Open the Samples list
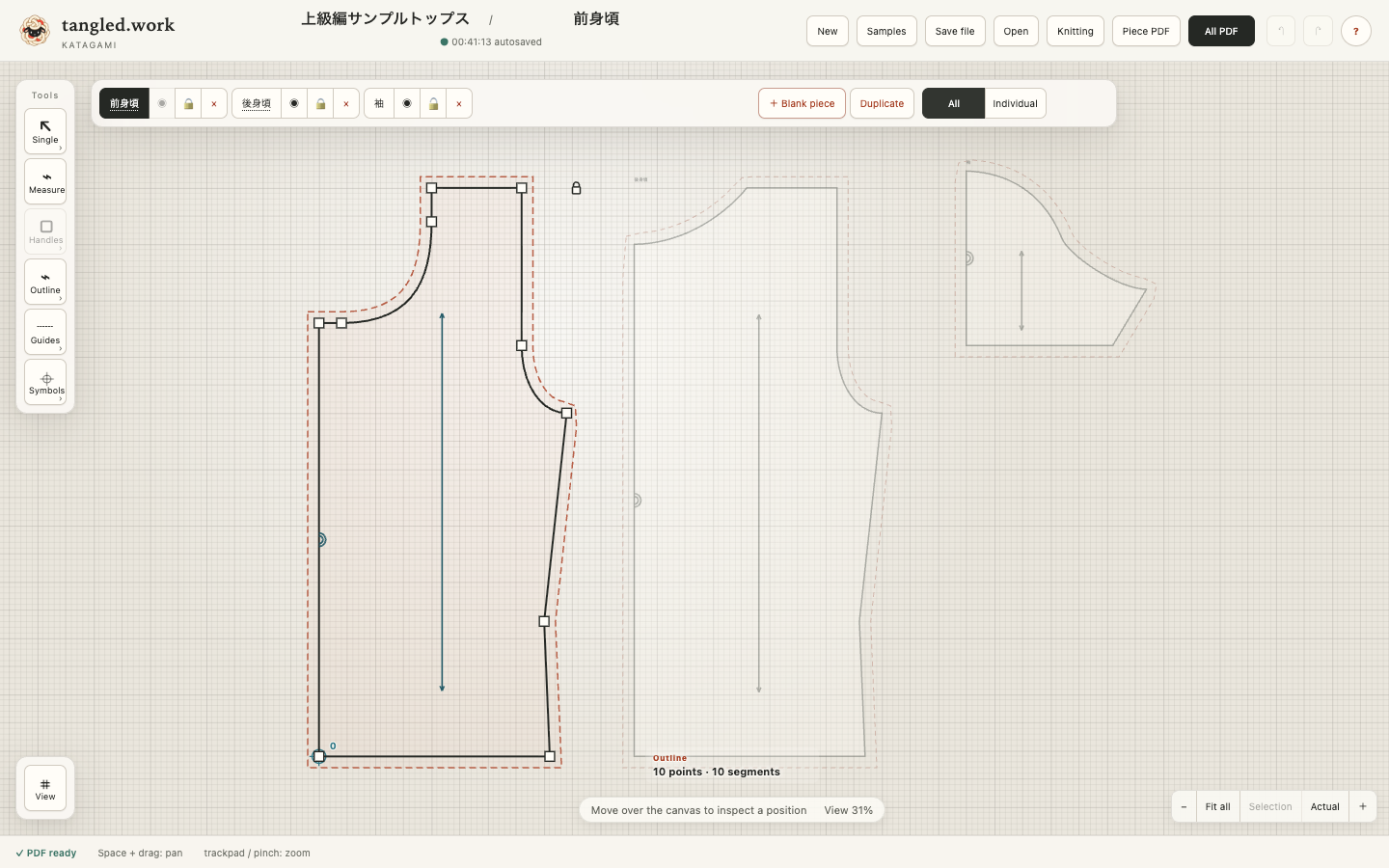The height and width of the screenshot is (868, 1389). pos(886,31)
